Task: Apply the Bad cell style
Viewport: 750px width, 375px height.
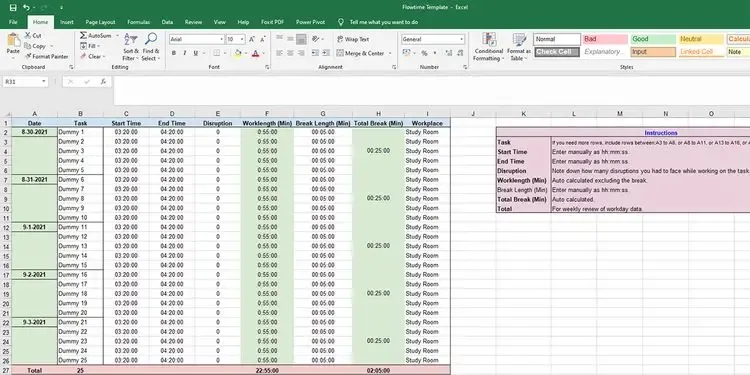Action: coord(606,39)
